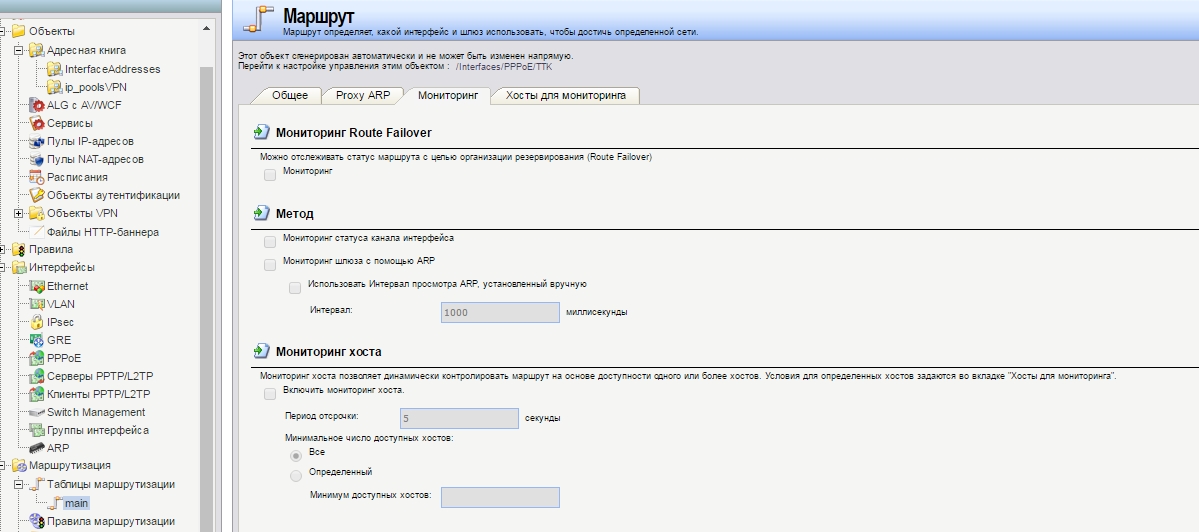Click the Адресная книга folder icon

36,50
